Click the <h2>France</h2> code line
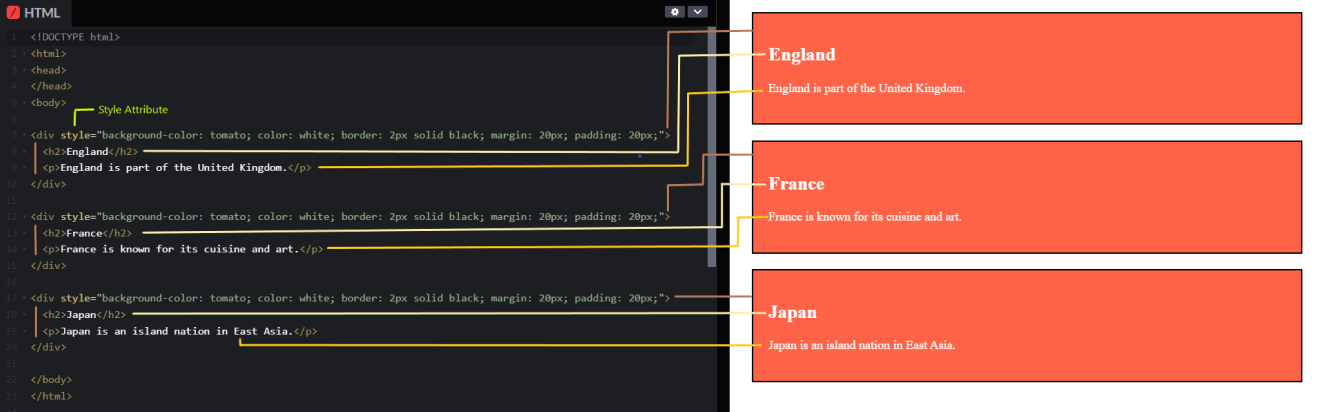 87,233
